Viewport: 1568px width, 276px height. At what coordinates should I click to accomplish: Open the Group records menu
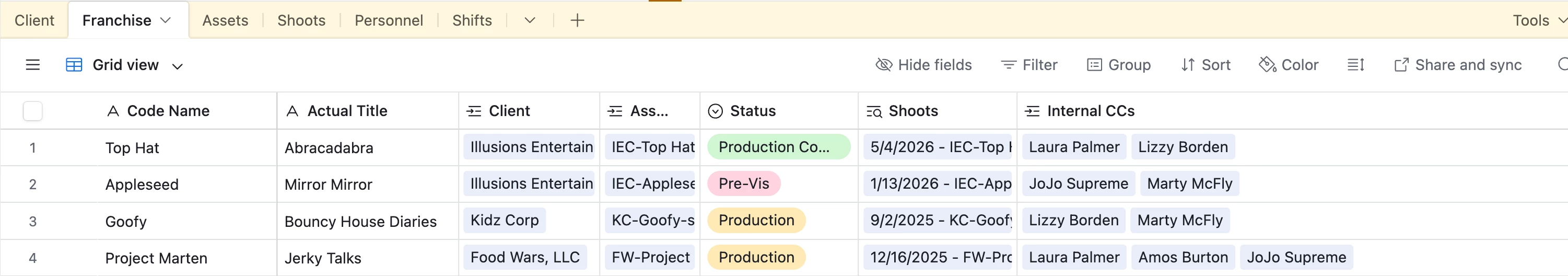[x=1118, y=65]
